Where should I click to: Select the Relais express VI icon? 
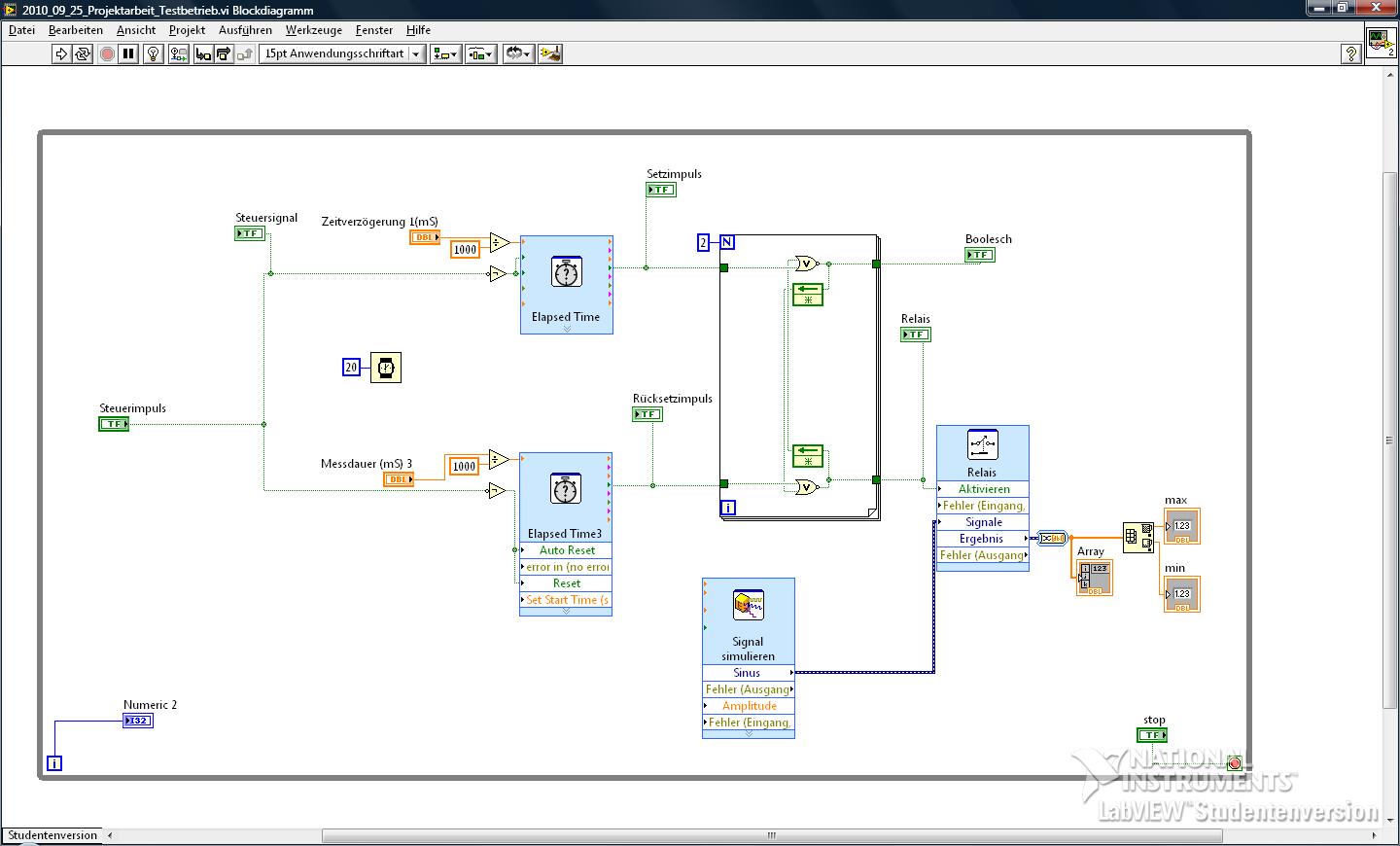pos(982,445)
